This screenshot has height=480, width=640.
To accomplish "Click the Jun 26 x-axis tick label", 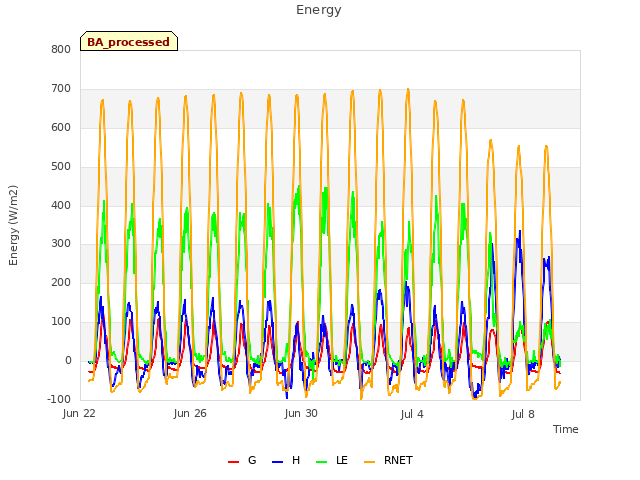I will point(190,413).
